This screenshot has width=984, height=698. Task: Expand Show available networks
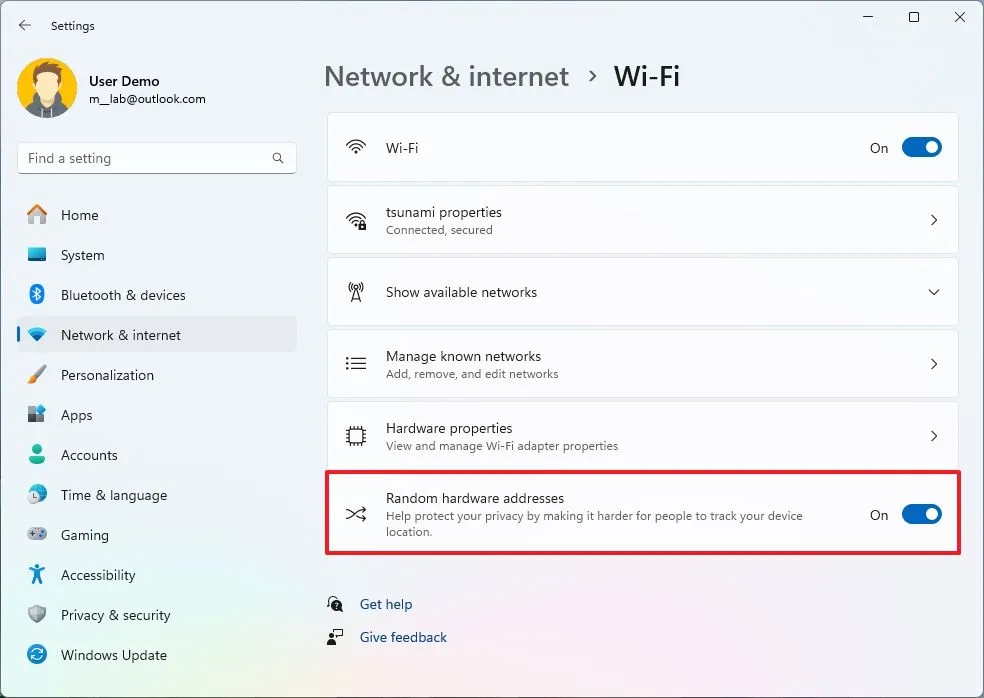click(x=934, y=292)
